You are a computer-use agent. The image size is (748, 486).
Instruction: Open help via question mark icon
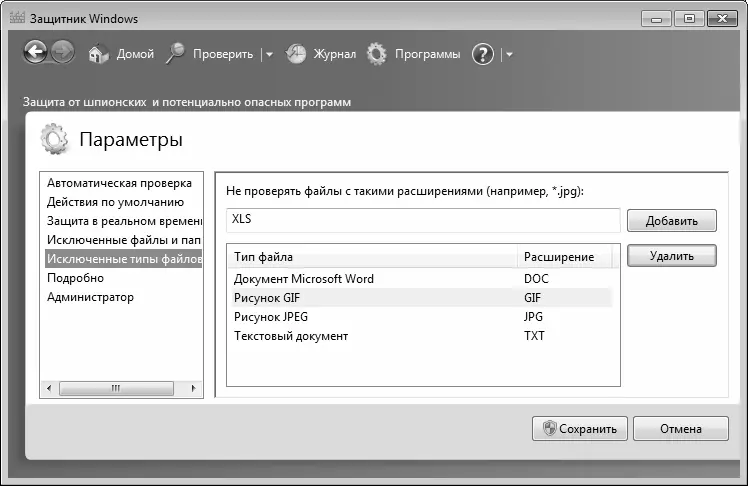(x=483, y=54)
